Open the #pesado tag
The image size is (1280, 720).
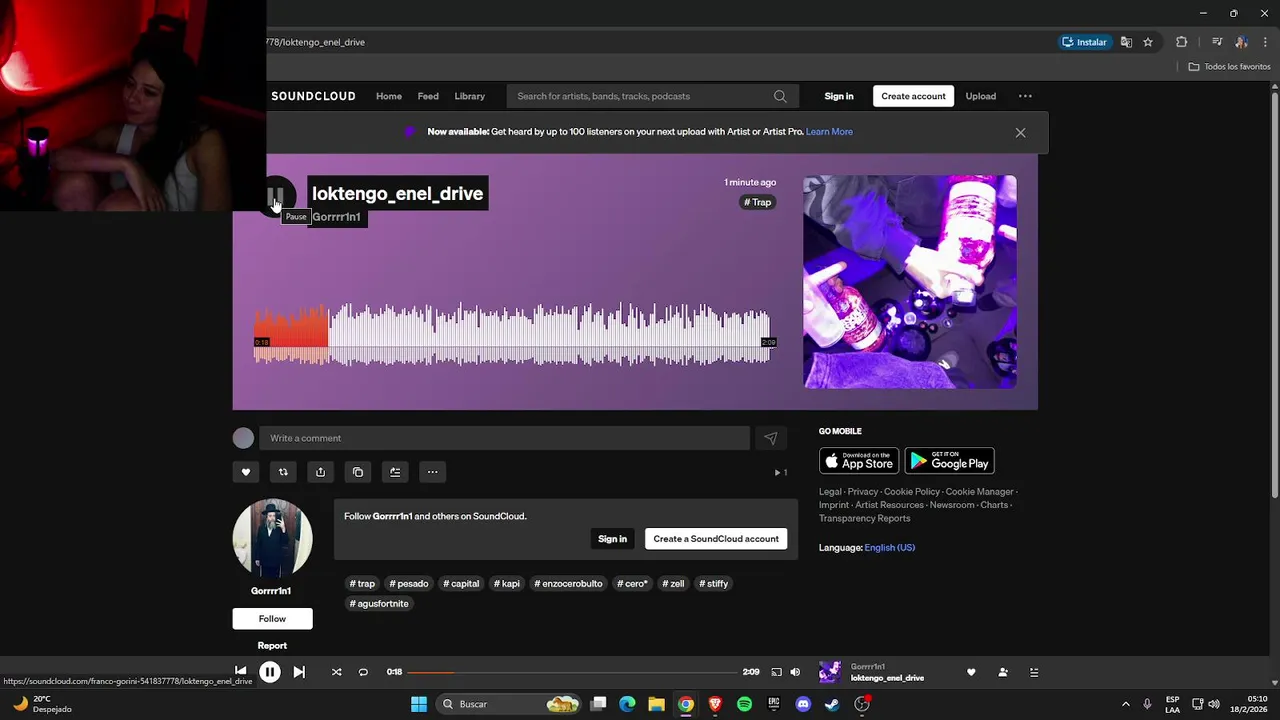pyautogui.click(x=409, y=584)
